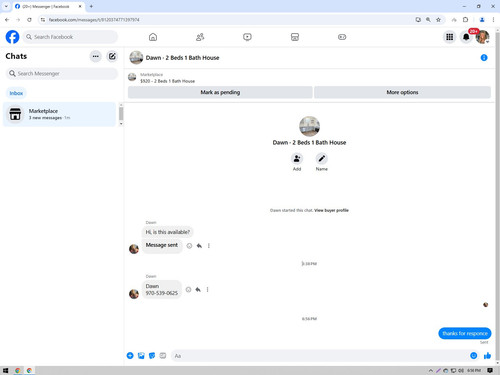
Task: Open a new browser tab
Action: (91, 6)
